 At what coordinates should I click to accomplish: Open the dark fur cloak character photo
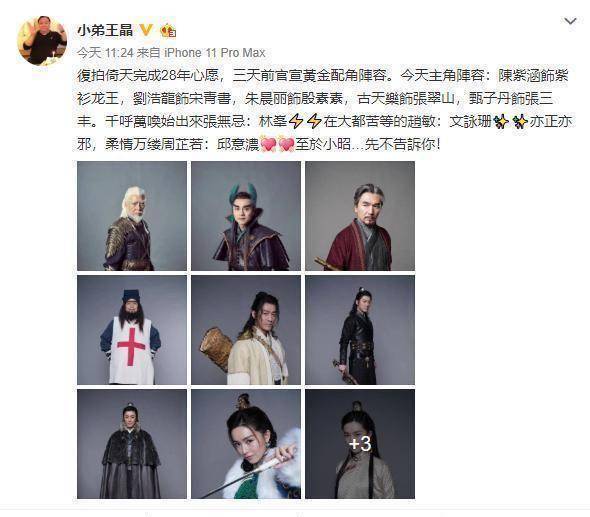tap(132, 444)
